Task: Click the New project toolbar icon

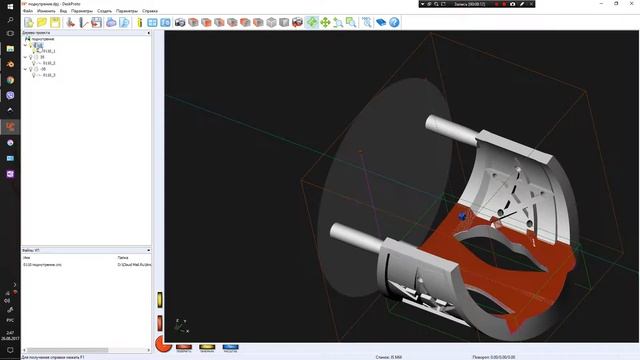Action: click(x=29, y=22)
